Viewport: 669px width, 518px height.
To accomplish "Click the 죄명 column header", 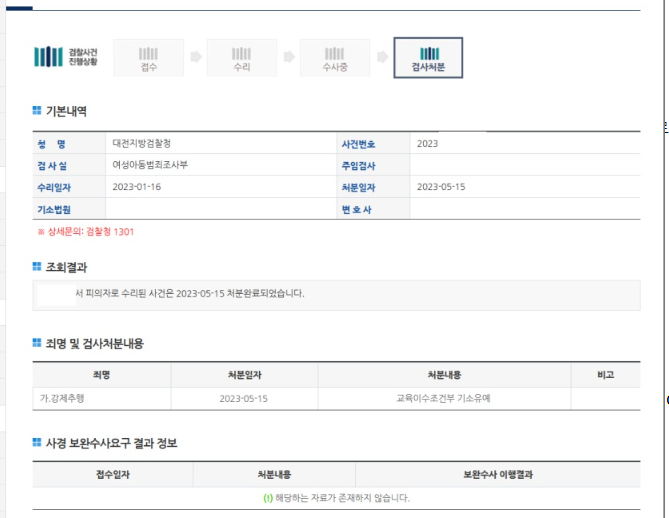I will [101, 375].
